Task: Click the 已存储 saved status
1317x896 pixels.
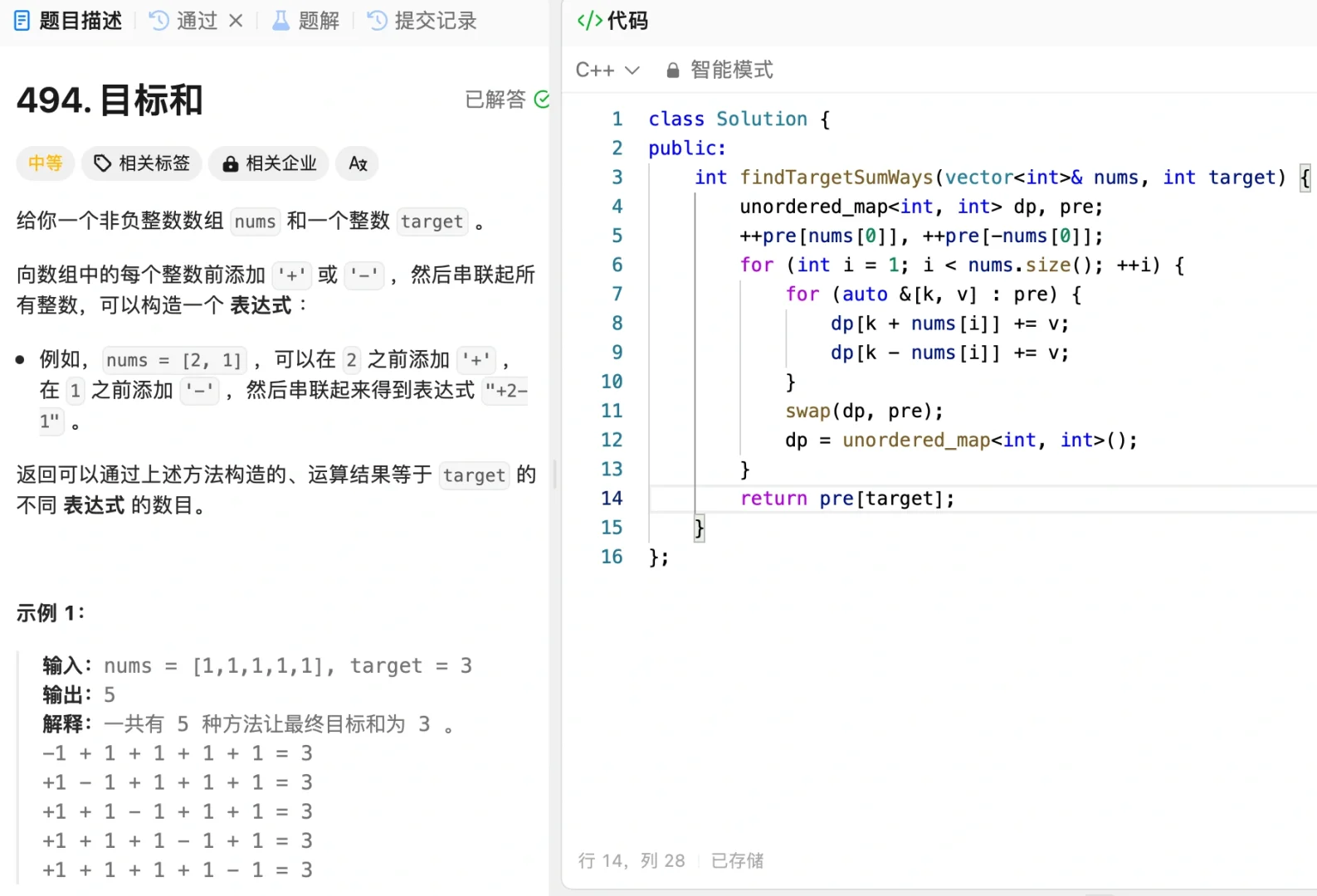Action: click(737, 861)
